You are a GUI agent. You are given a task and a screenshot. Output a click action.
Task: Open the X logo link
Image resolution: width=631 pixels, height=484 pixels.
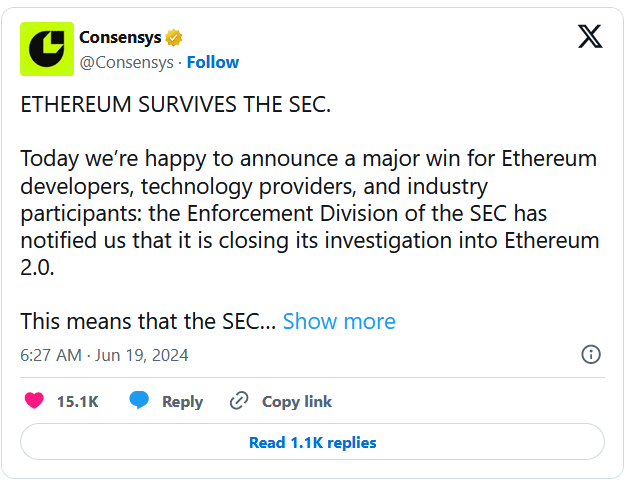click(590, 38)
